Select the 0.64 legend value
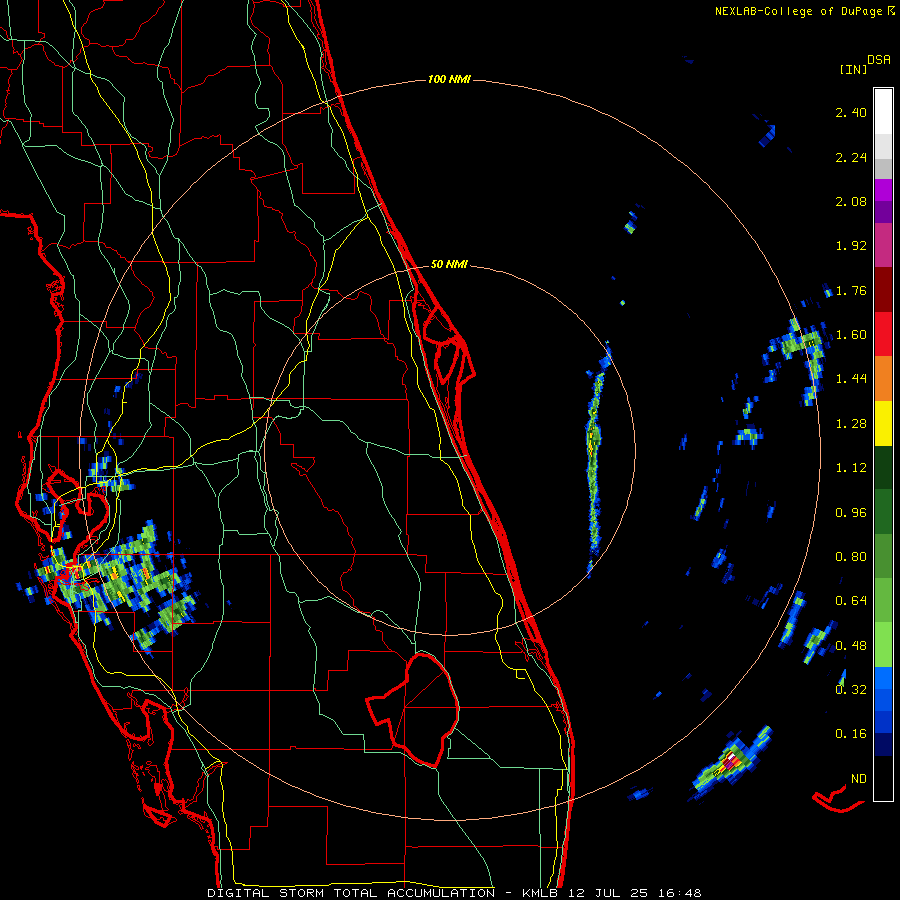This screenshot has height=900, width=900. click(x=851, y=601)
